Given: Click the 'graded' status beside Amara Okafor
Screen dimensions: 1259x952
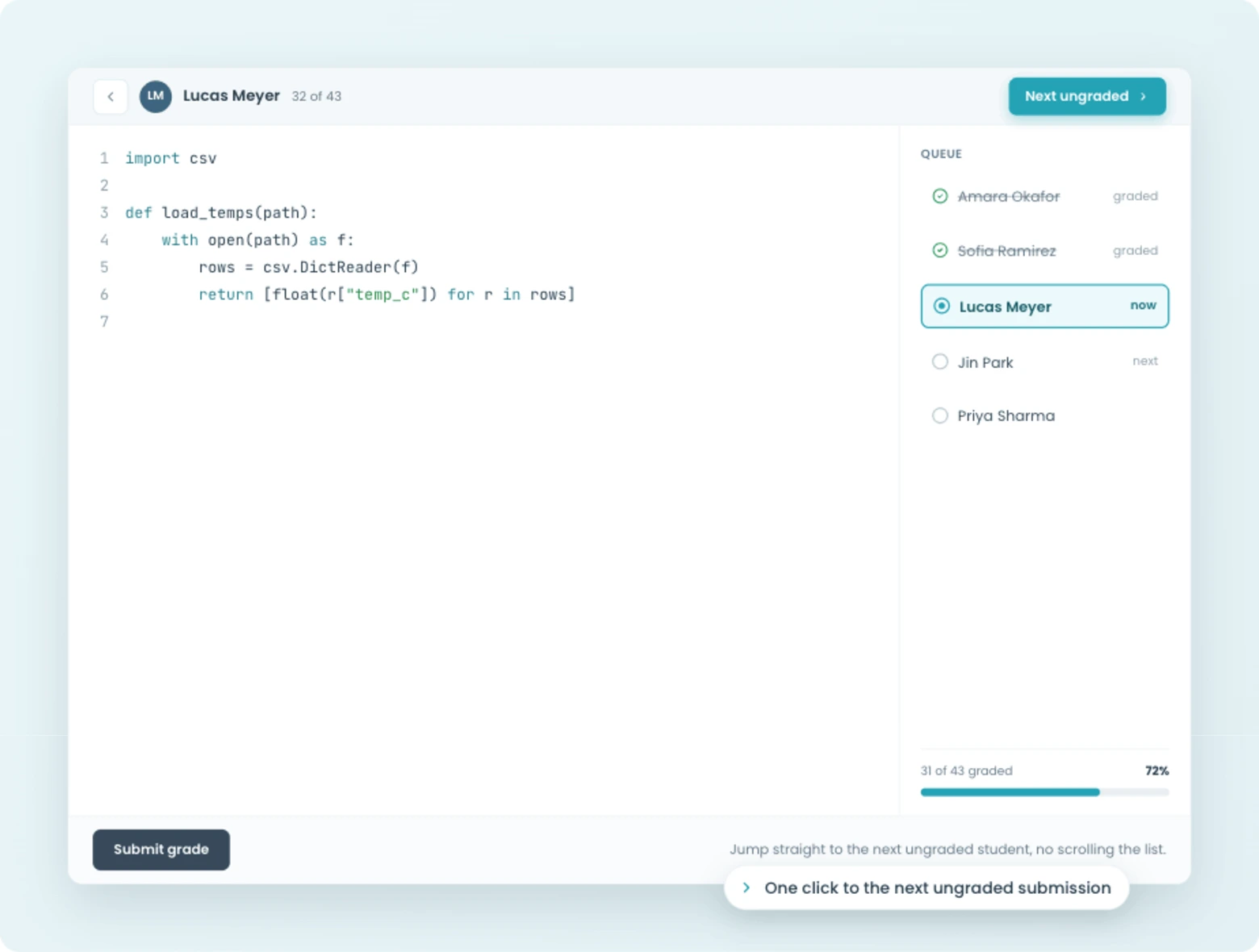Looking at the screenshot, I should 1135,196.
